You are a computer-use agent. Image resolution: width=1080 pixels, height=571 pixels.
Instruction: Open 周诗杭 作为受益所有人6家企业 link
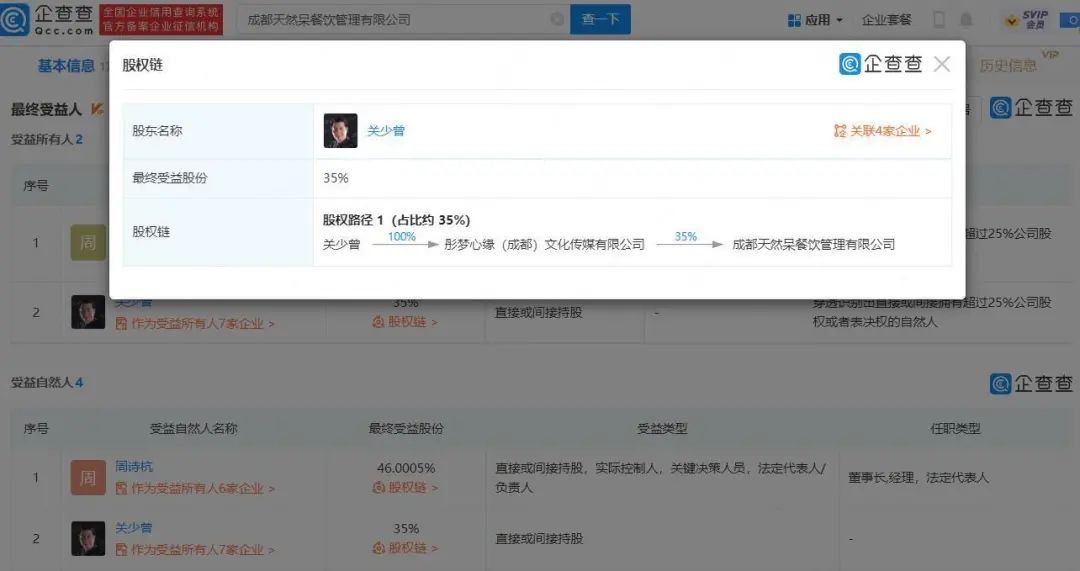pos(196,488)
